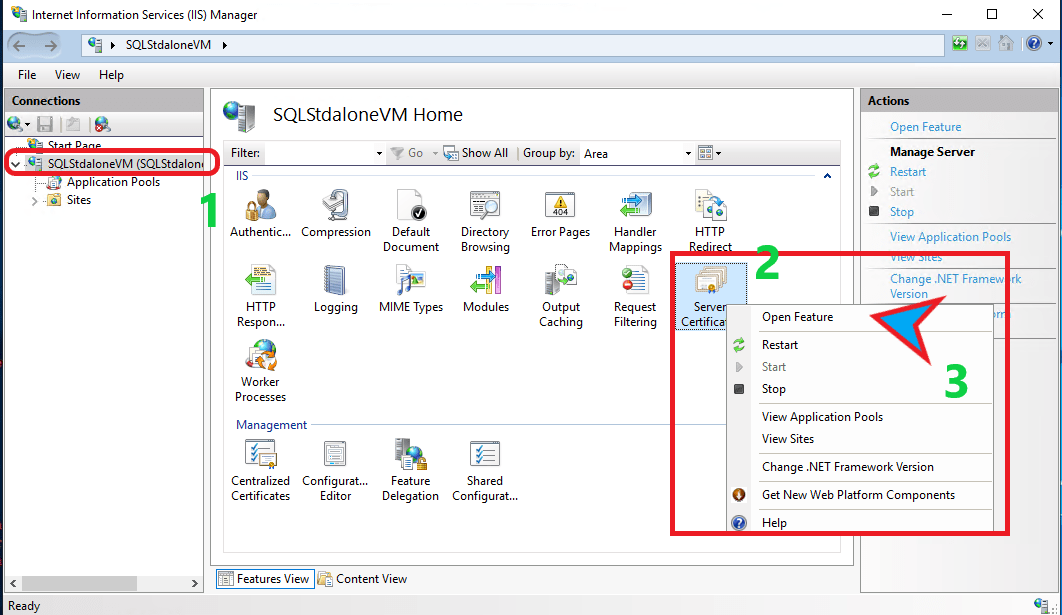
Task: Open the Help menu in menu bar
Action: pos(111,75)
